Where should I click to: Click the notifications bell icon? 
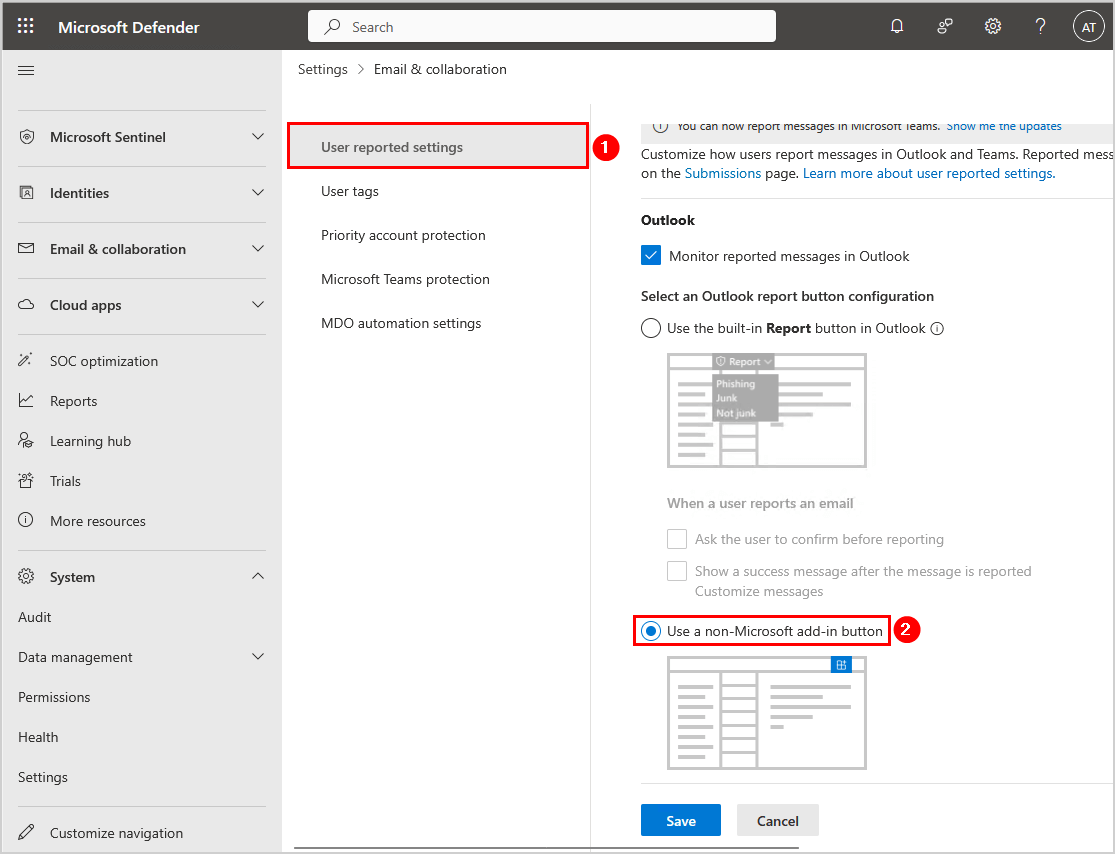click(897, 27)
